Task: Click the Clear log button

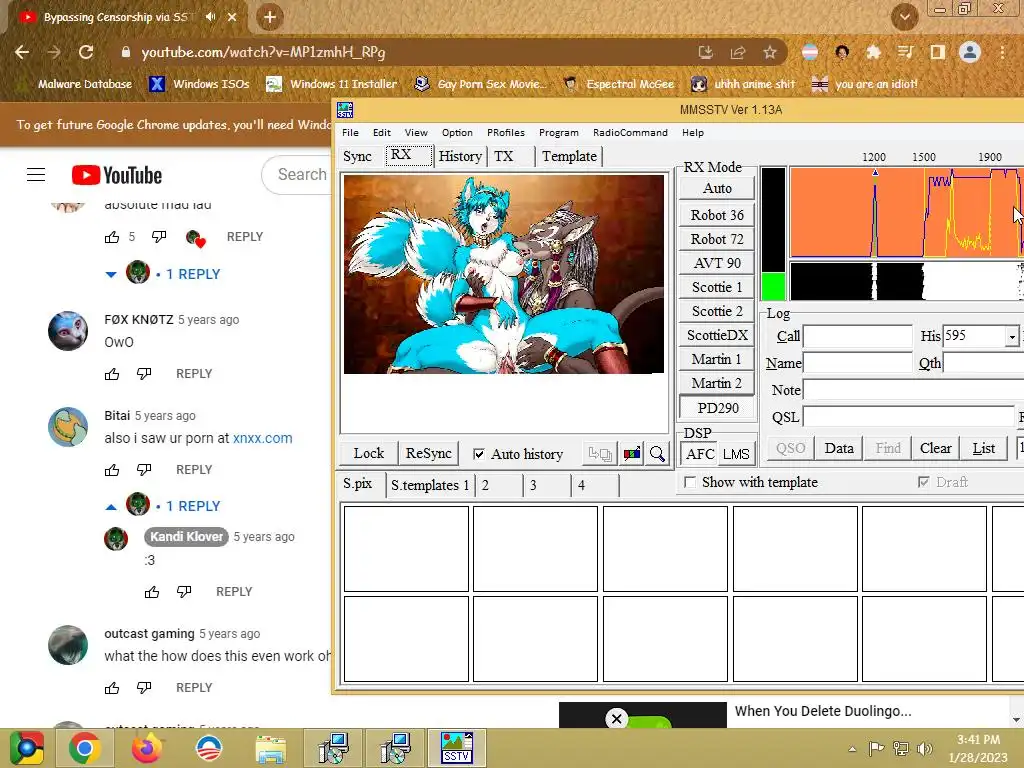Action: (x=935, y=448)
